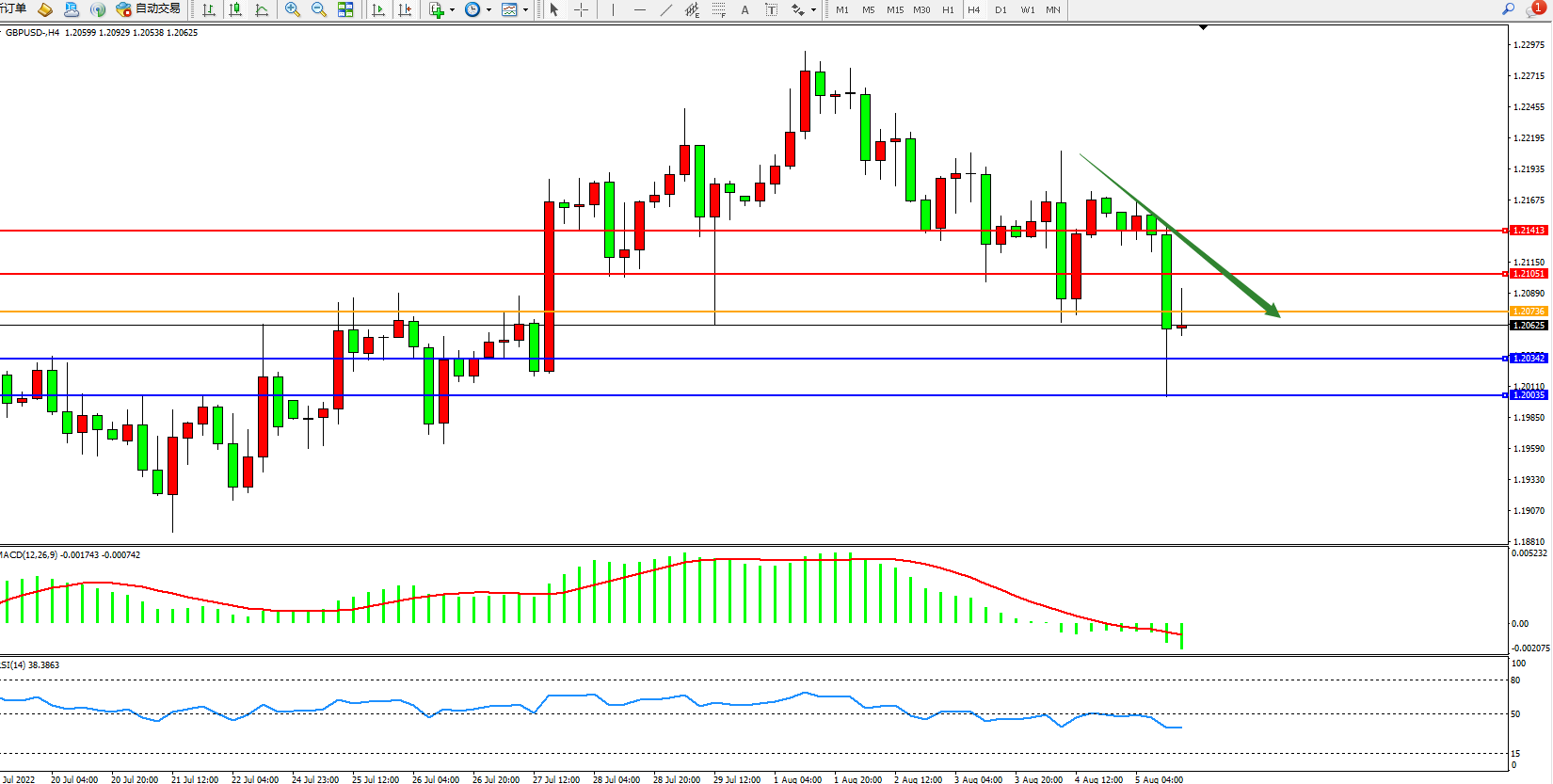This screenshot has width=1553, height=784.
Task: Select the crosshair tool
Action: tap(582, 9)
